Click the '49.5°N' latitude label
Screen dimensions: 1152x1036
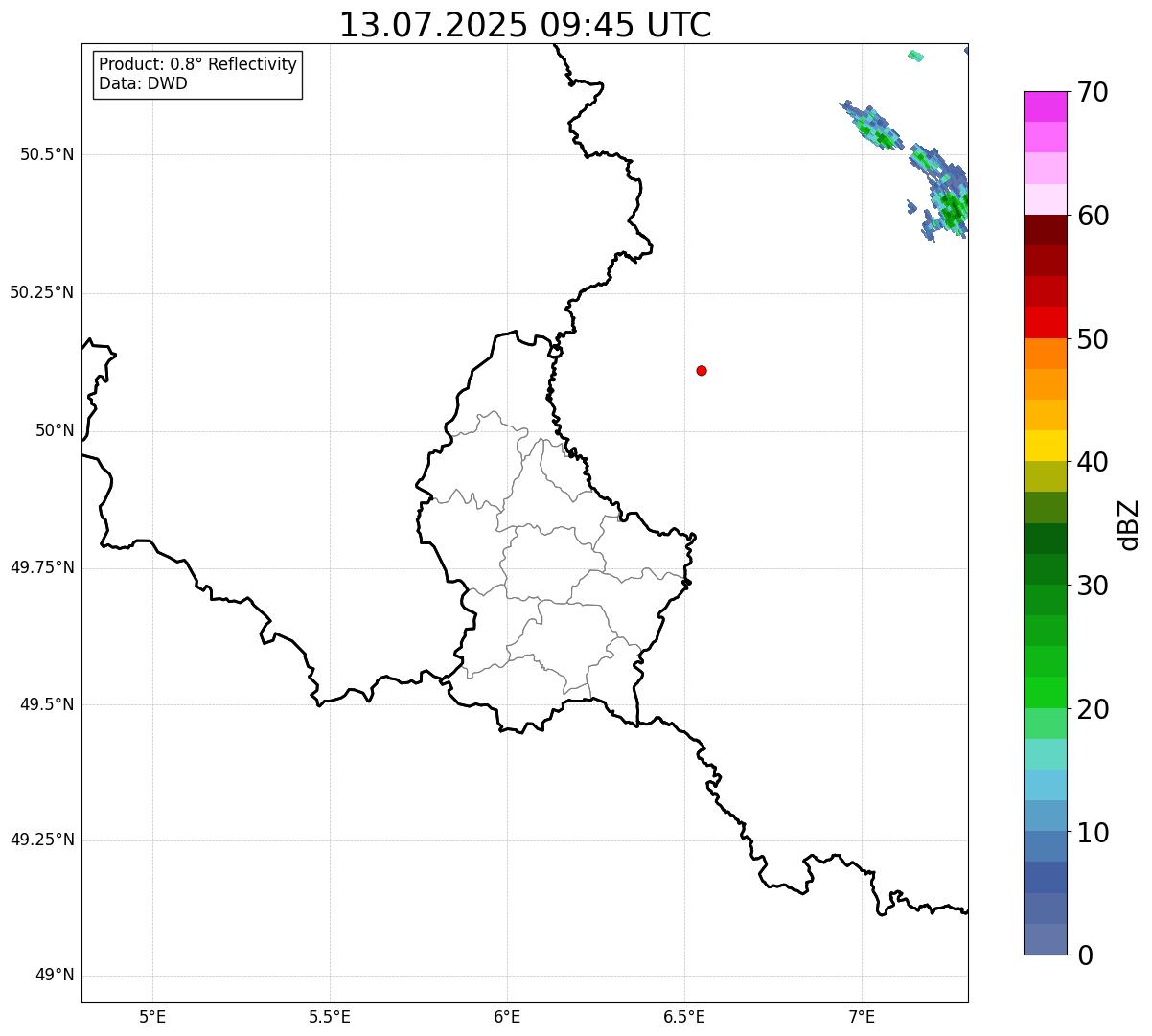click(46, 704)
